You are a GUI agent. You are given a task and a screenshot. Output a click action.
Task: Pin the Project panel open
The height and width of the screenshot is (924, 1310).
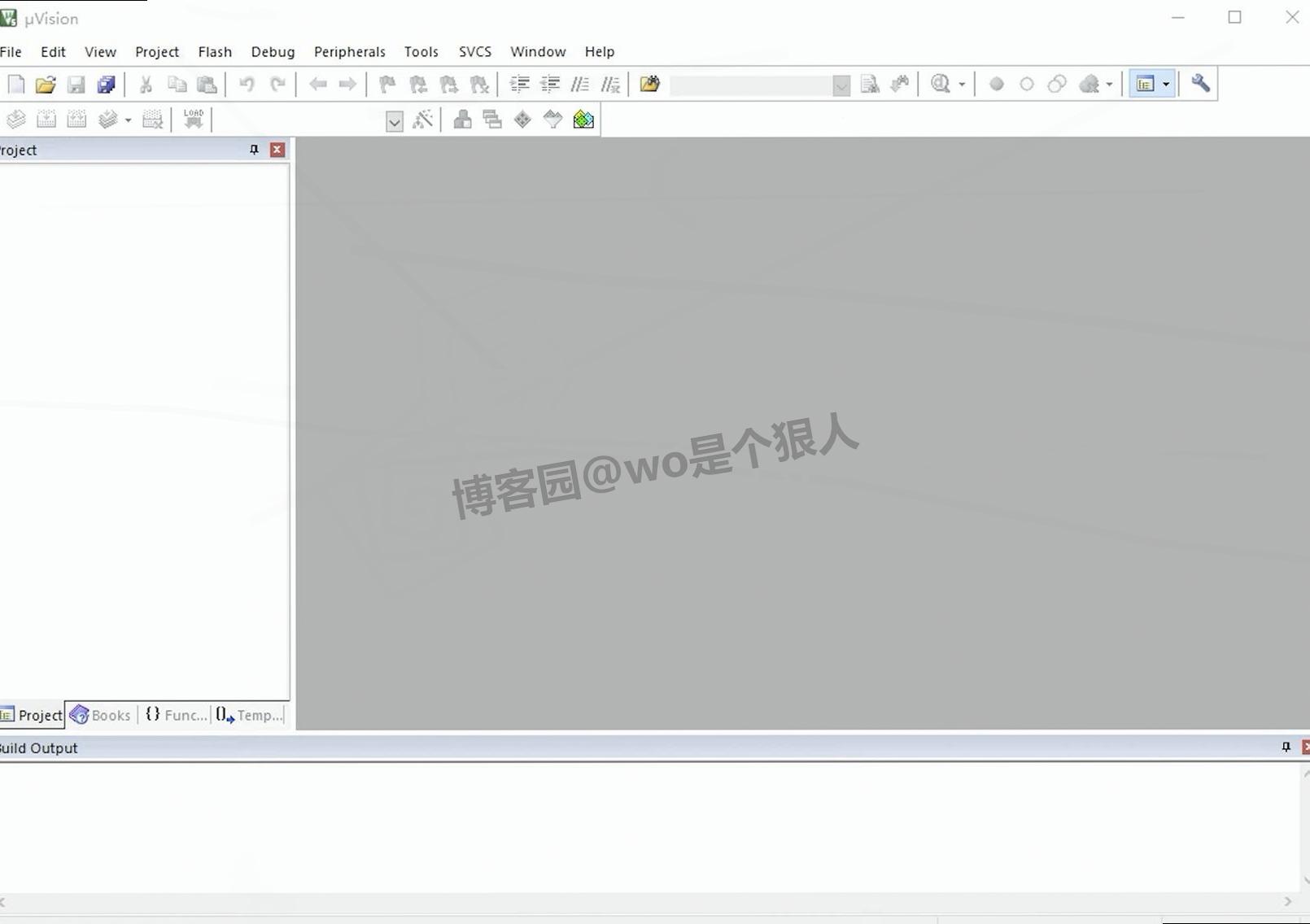click(x=254, y=150)
